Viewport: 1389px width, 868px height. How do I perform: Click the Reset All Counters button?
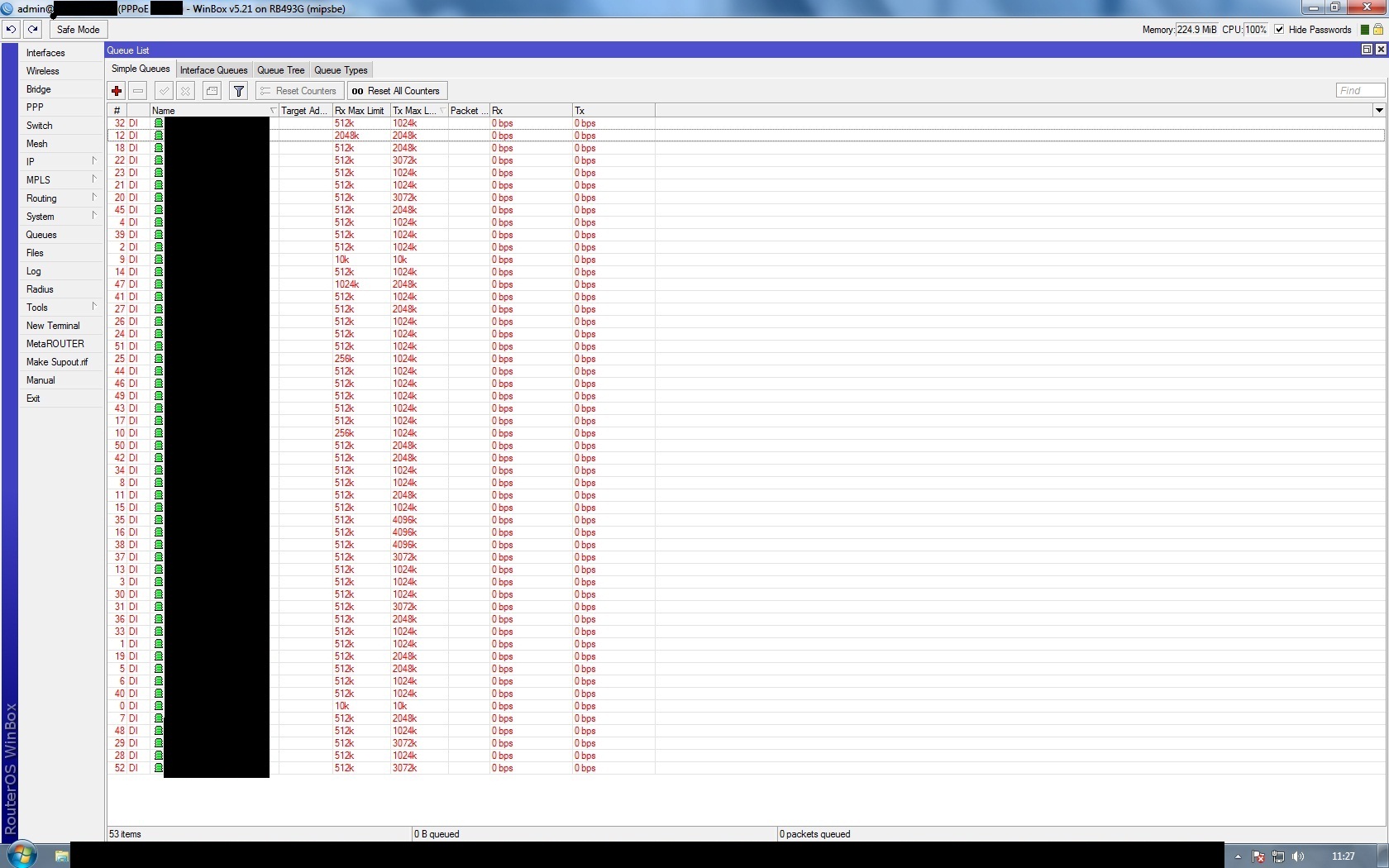click(x=396, y=91)
